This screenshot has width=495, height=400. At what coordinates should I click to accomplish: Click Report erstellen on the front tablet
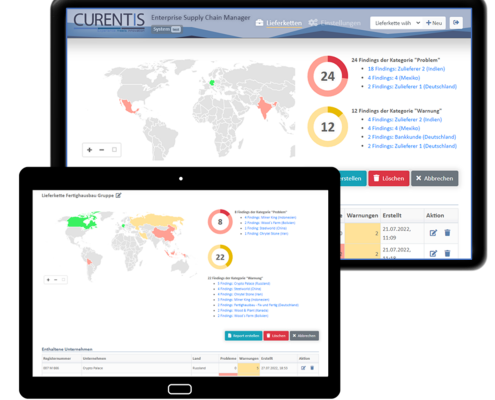tap(243, 336)
